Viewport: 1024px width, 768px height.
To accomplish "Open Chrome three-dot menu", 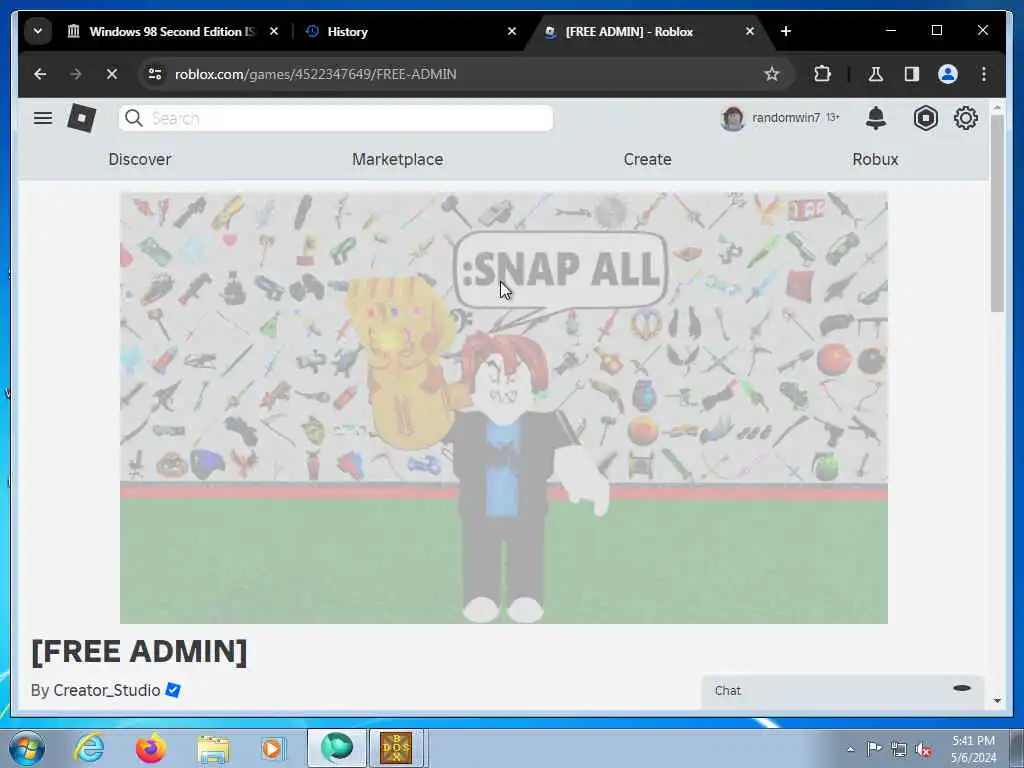I will 984,74.
